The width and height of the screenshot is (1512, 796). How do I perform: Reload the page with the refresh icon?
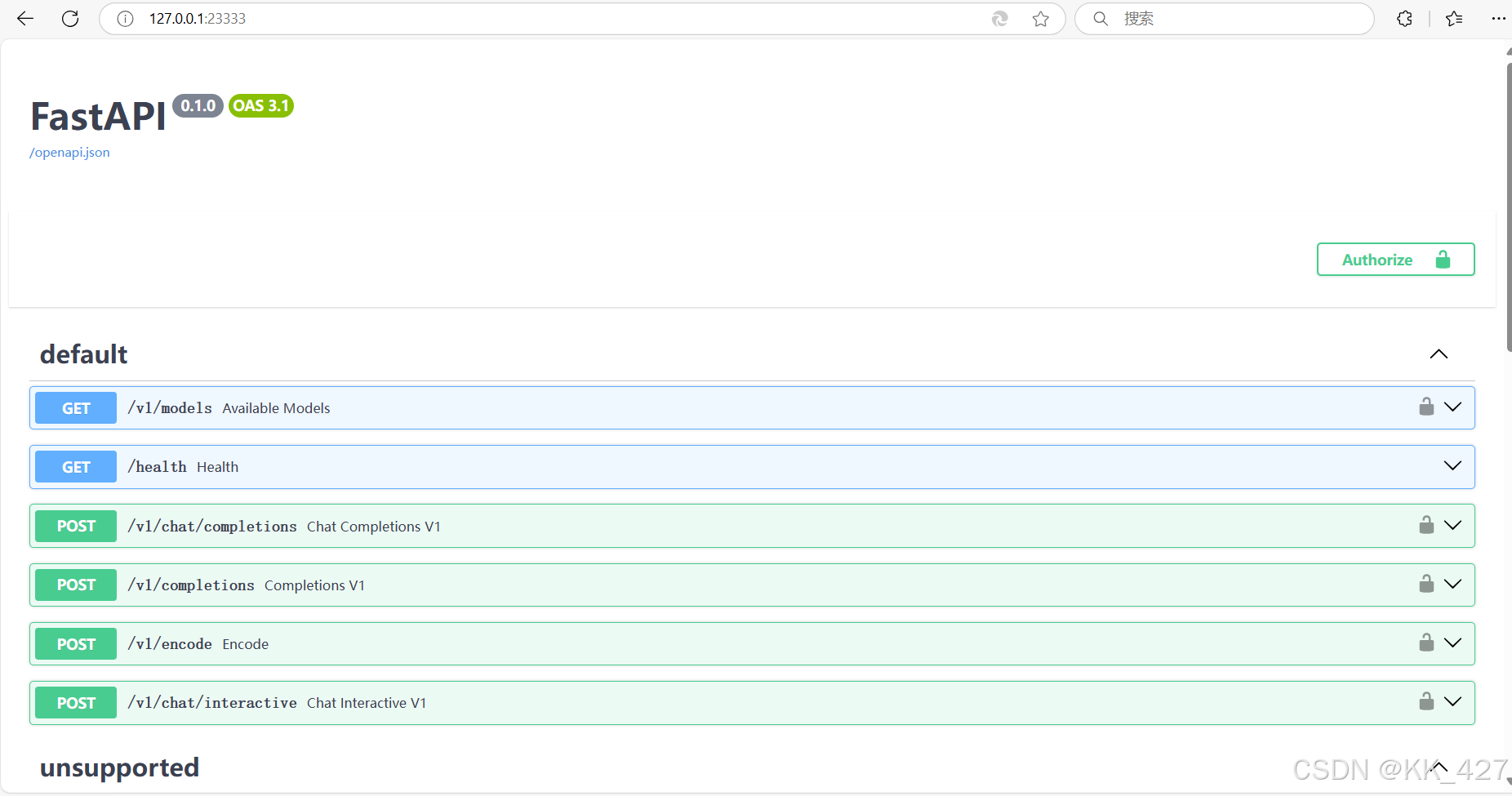(70, 19)
